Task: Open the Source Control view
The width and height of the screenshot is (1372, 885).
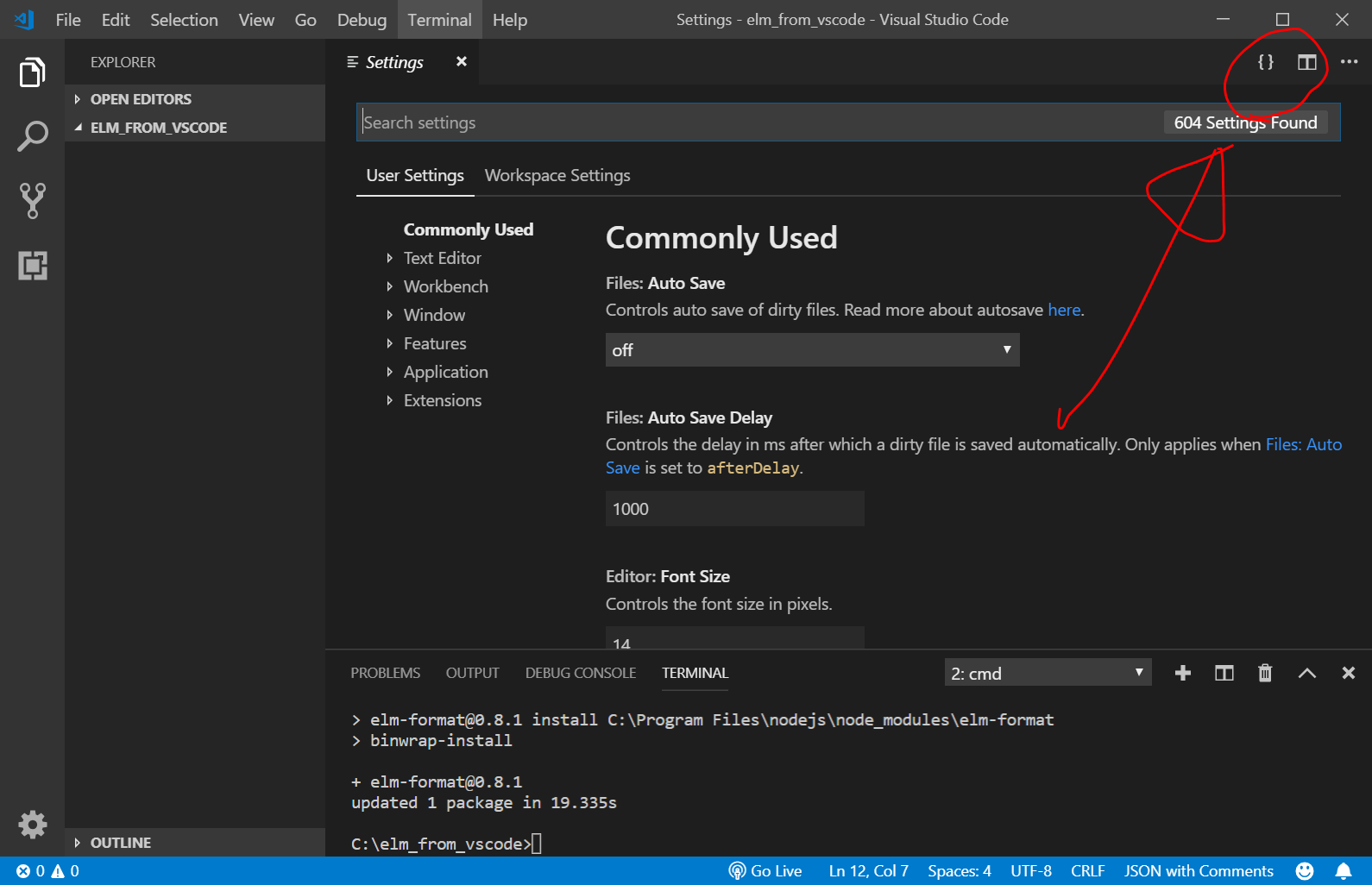Action: pos(32,200)
